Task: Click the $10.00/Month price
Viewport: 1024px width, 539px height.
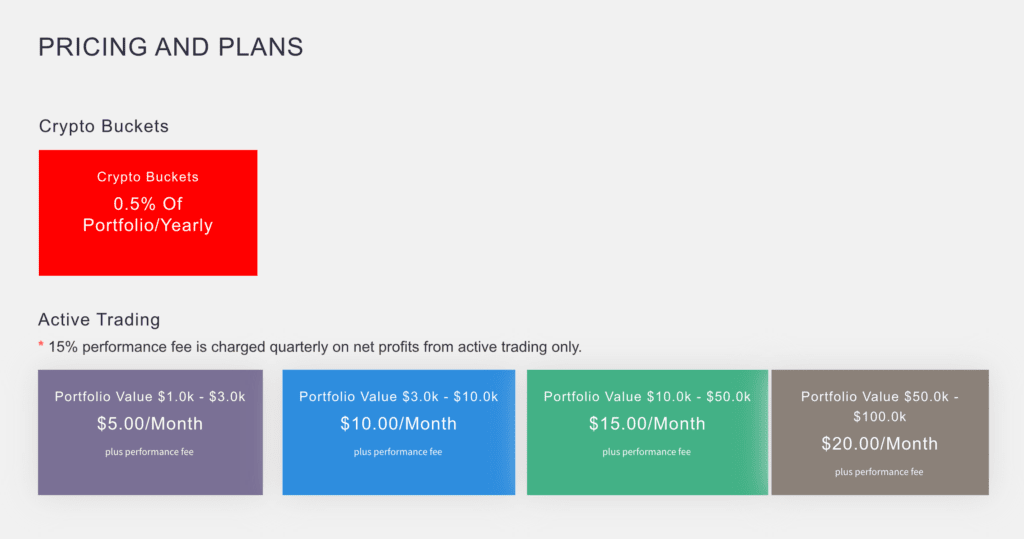Action: (x=398, y=423)
